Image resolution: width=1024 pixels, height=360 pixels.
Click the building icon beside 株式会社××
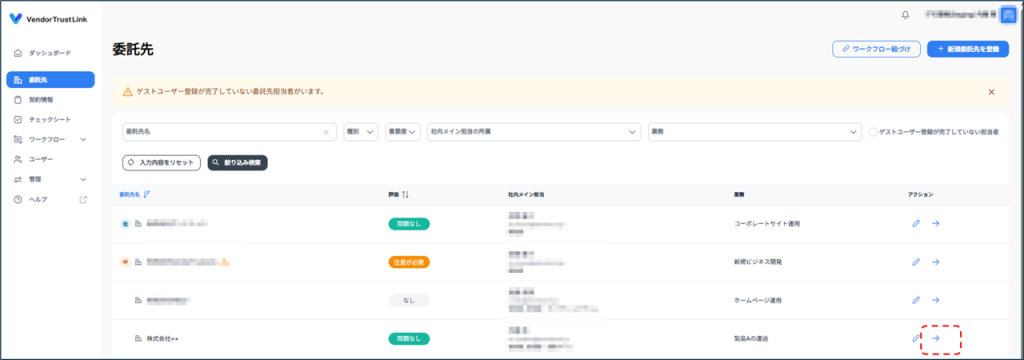[x=138, y=339]
